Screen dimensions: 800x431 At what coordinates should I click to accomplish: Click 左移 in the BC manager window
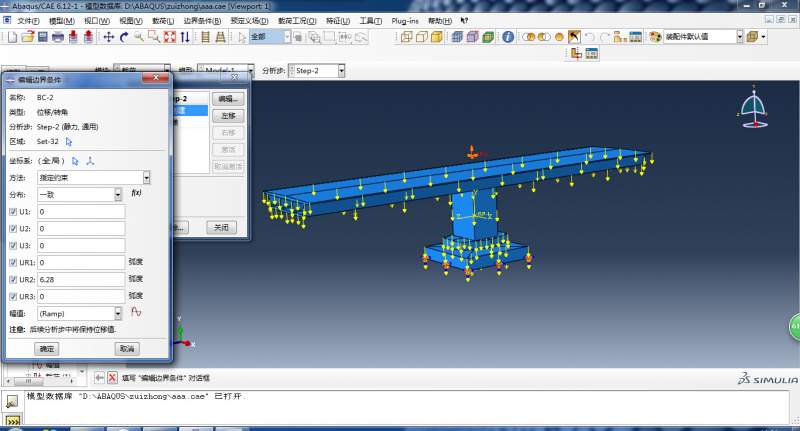coord(228,116)
